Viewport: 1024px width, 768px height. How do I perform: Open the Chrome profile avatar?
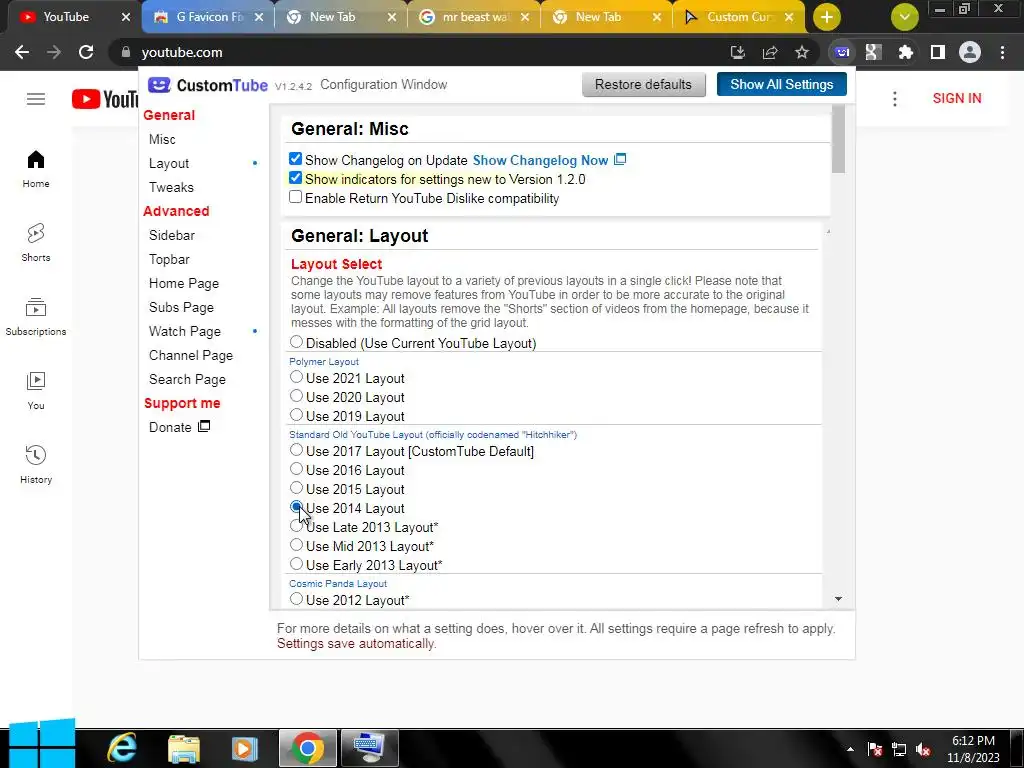point(970,52)
